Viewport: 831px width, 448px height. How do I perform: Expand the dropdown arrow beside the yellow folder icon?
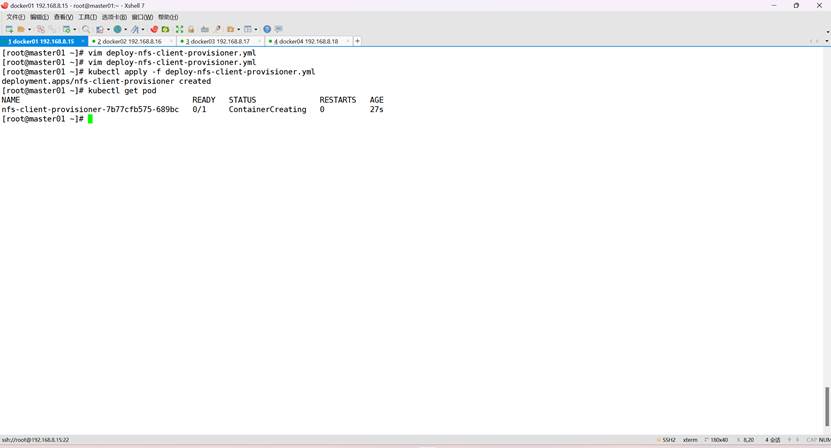238,29
